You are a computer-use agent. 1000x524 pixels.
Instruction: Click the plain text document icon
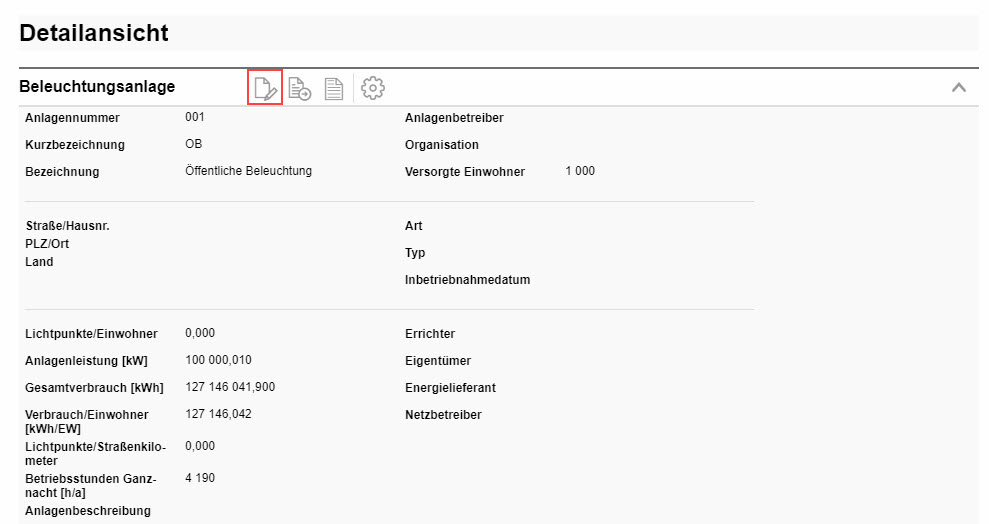[333, 88]
